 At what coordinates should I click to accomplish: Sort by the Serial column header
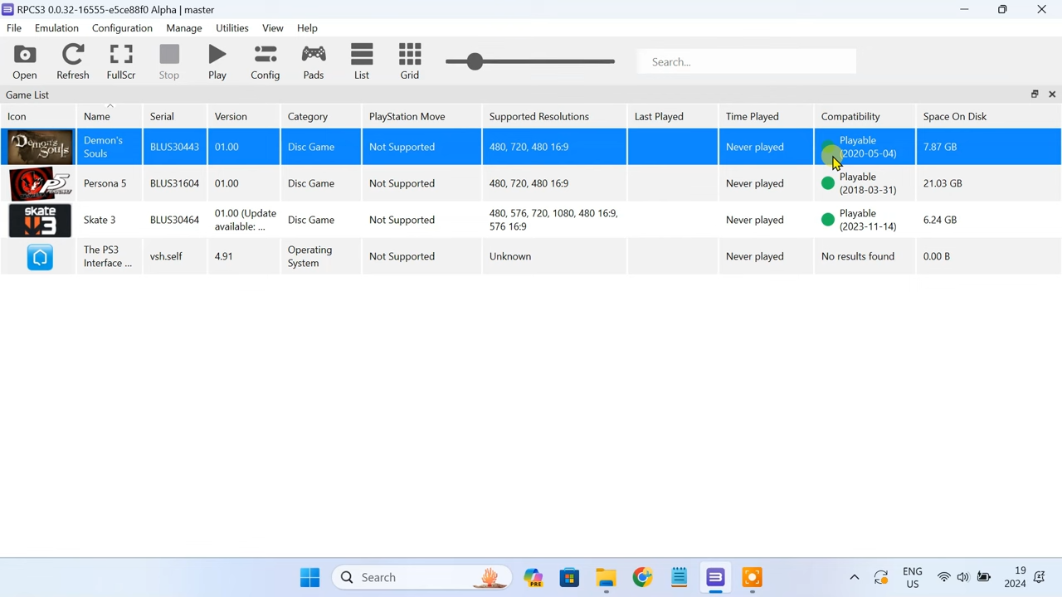[x=175, y=117]
